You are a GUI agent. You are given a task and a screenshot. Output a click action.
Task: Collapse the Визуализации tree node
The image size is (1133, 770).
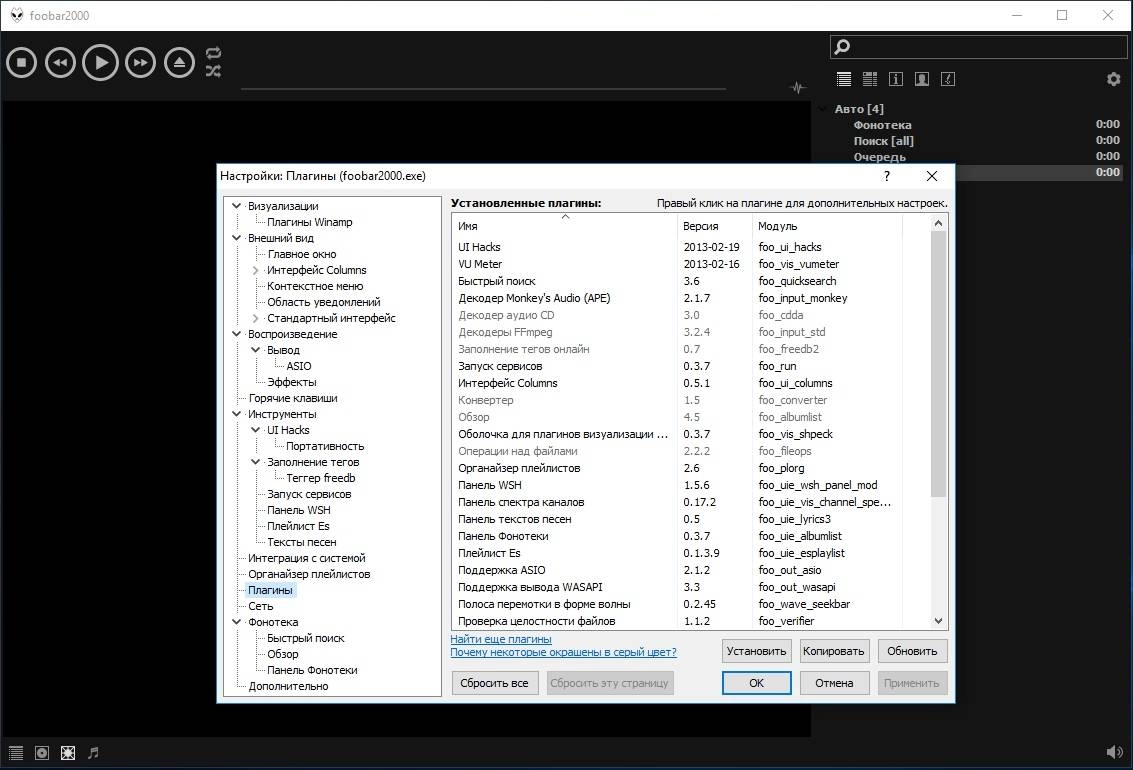[236, 206]
